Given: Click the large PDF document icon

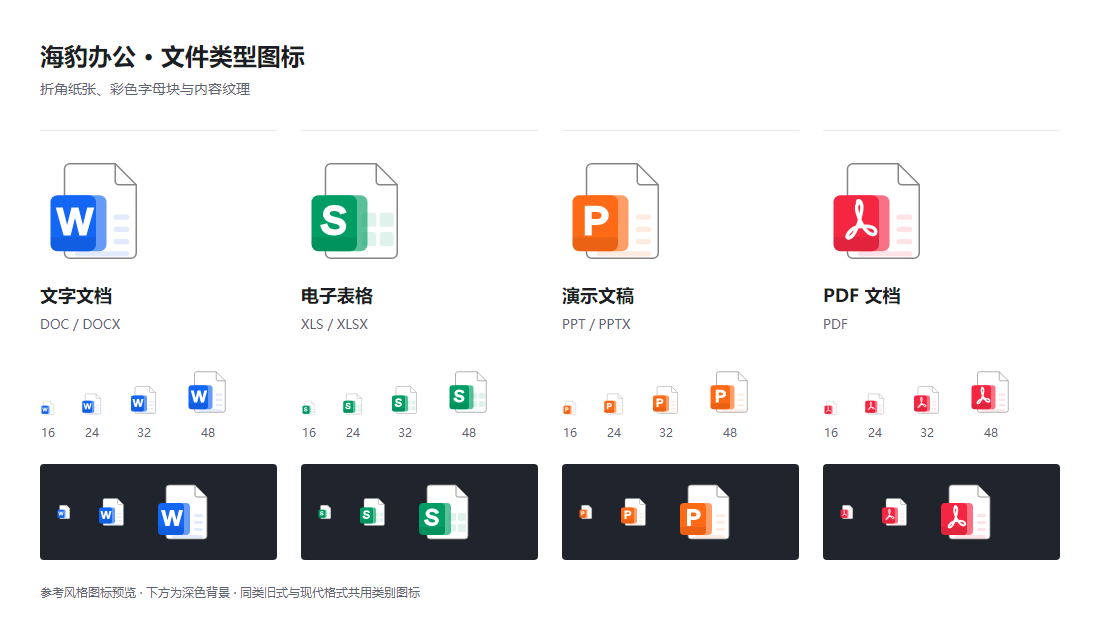Looking at the screenshot, I should coord(876,211).
